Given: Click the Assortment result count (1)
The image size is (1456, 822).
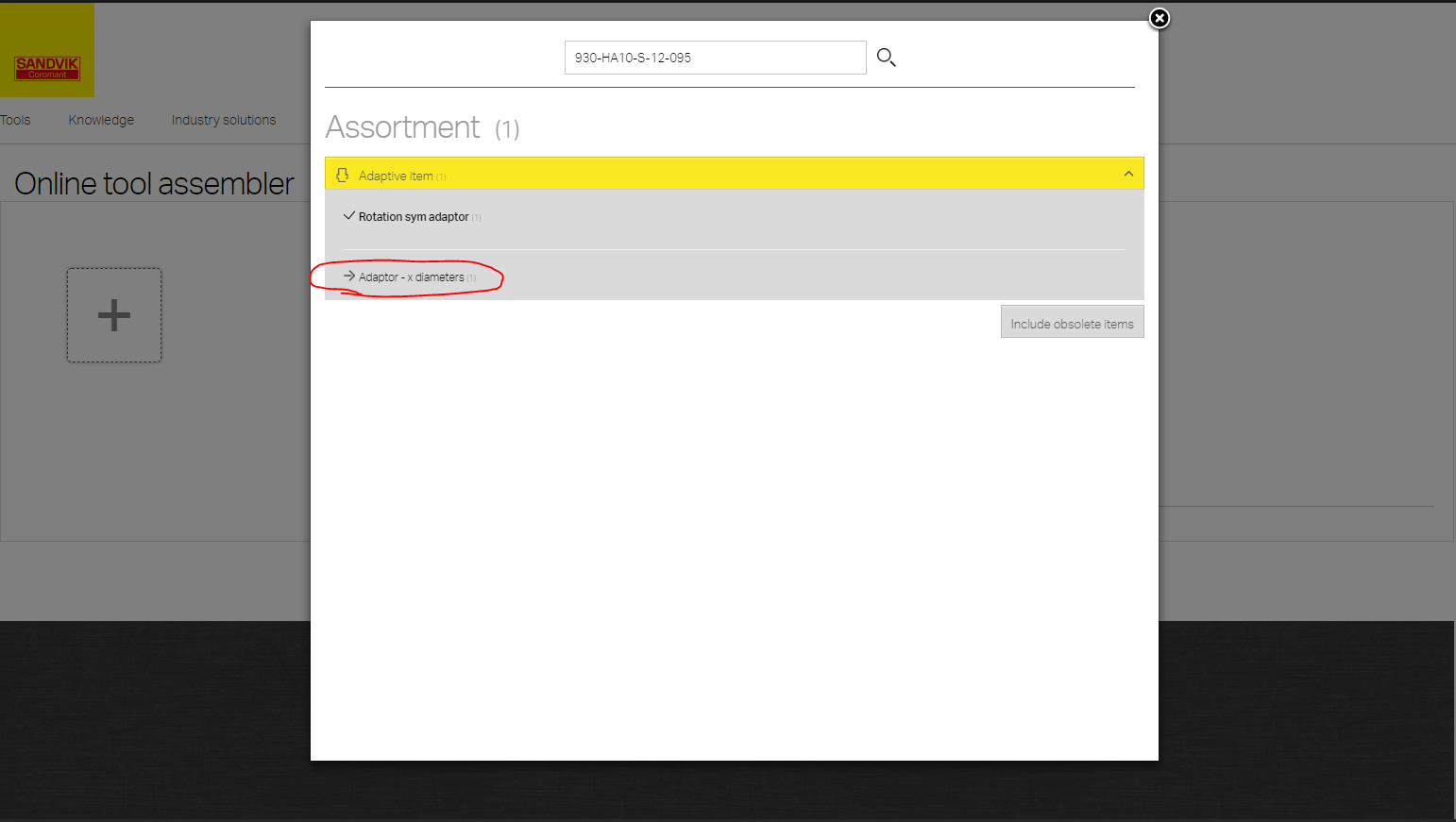Looking at the screenshot, I should click(507, 129).
